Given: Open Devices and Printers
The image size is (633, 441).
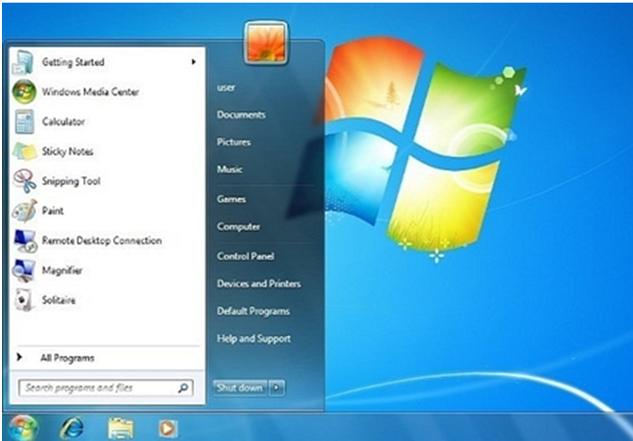Looking at the screenshot, I should (259, 284).
